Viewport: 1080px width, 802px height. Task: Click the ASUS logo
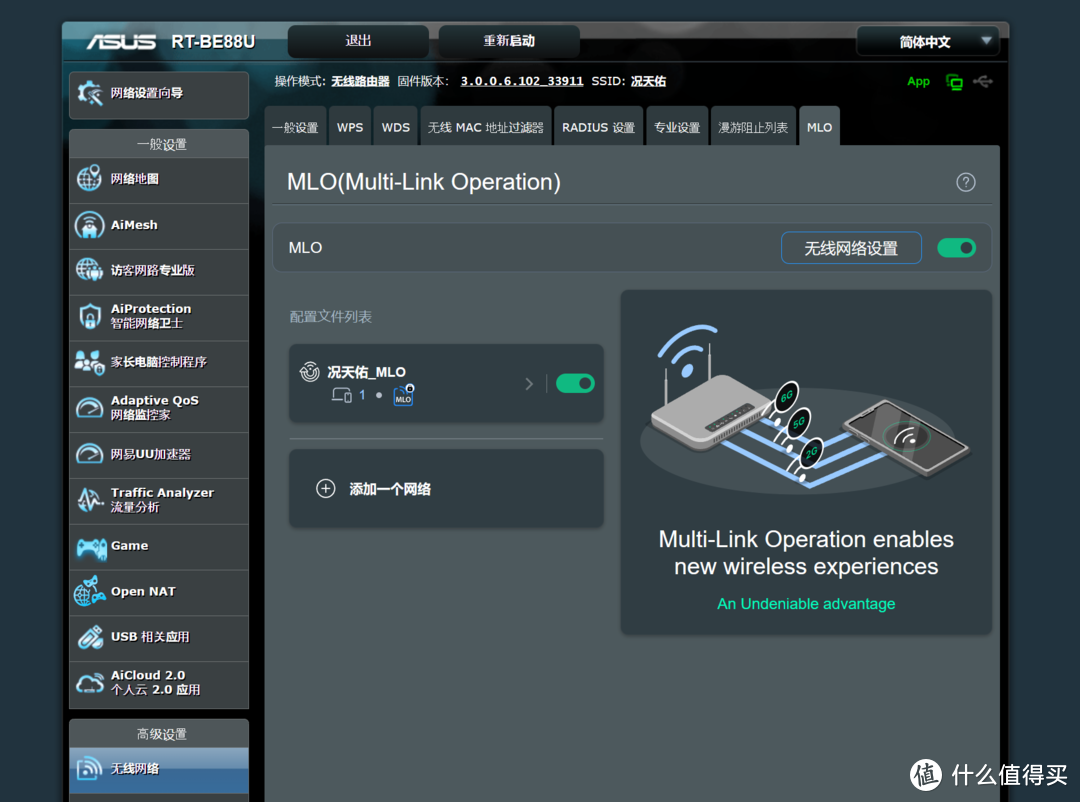121,42
